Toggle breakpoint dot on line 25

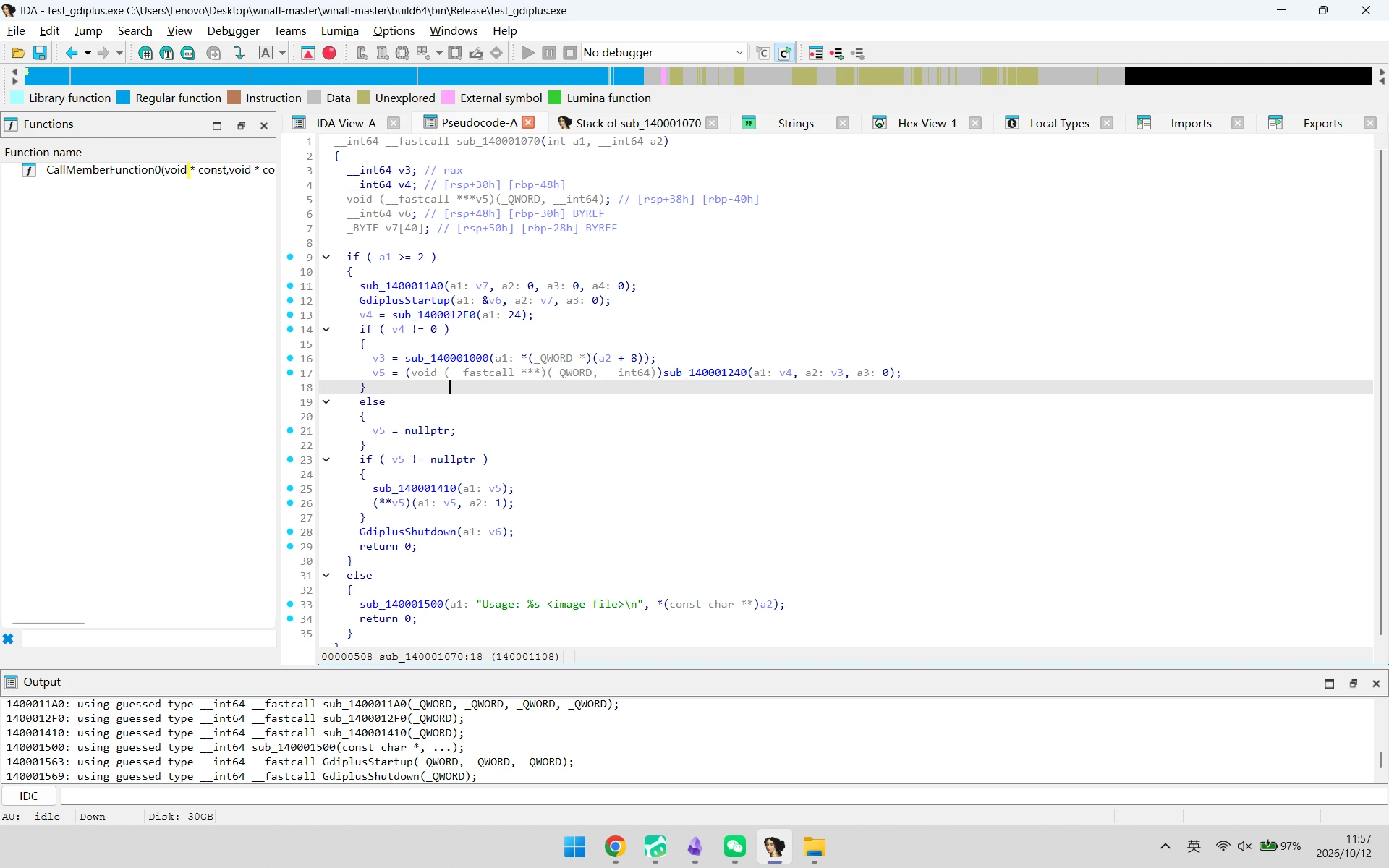pyautogui.click(x=290, y=488)
